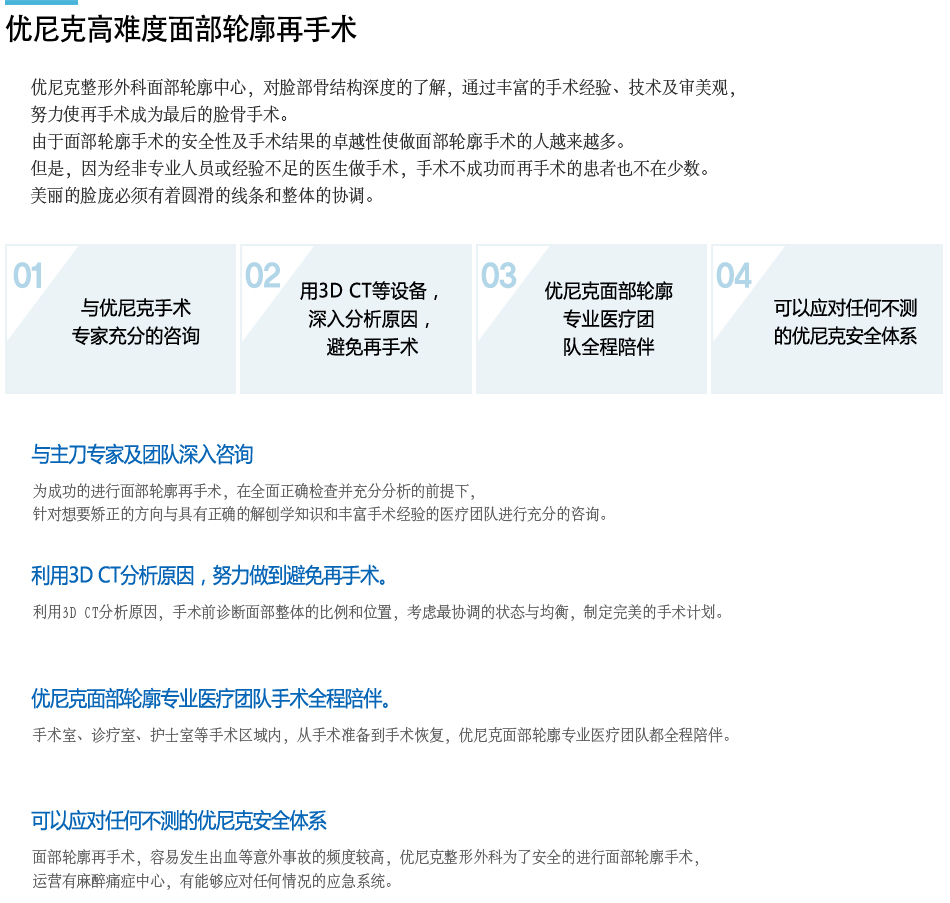Click the number 01 label
The width and height of the screenshot is (950, 903).
28,276
